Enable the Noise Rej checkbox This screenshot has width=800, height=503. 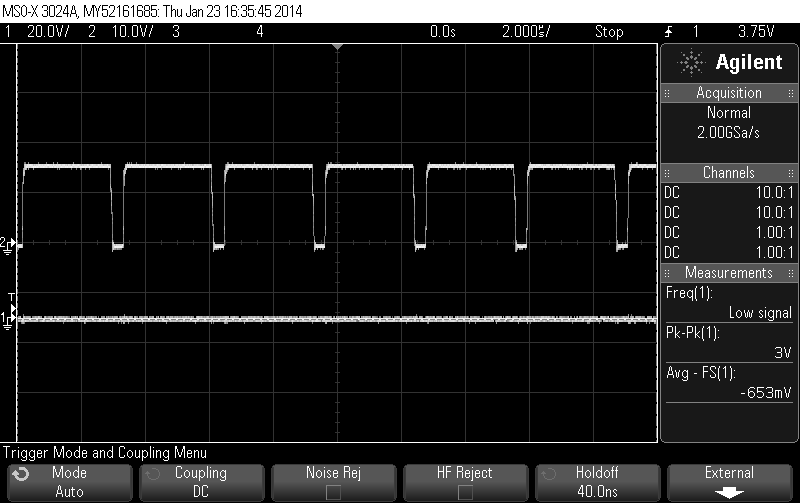coord(333,492)
